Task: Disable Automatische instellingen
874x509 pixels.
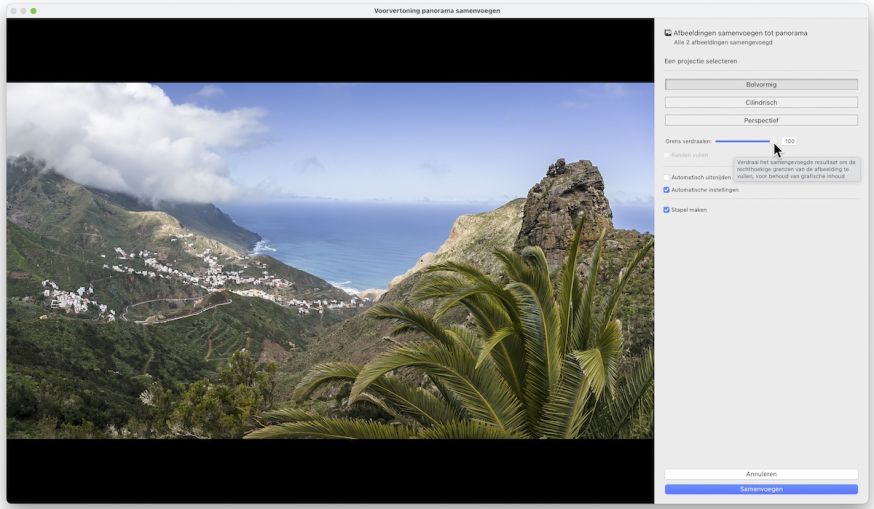Action: click(x=667, y=189)
